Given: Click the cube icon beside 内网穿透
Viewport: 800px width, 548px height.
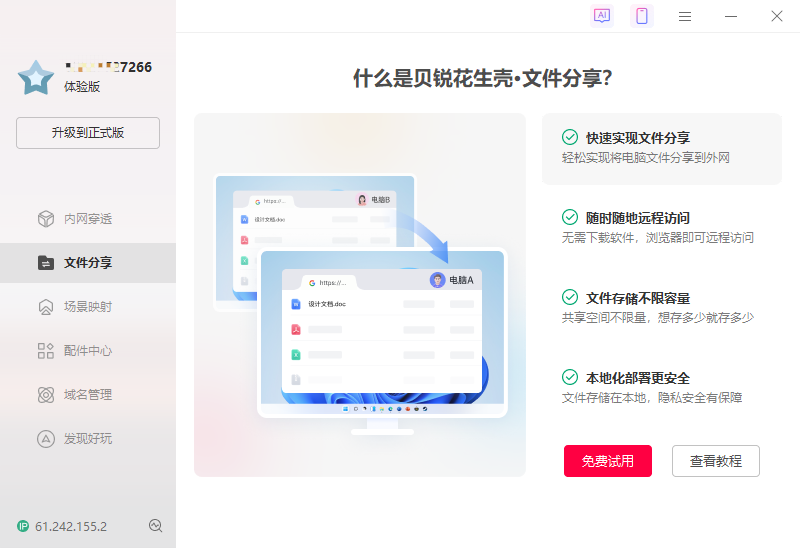Looking at the screenshot, I should pyautogui.click(x=46, y=219).
